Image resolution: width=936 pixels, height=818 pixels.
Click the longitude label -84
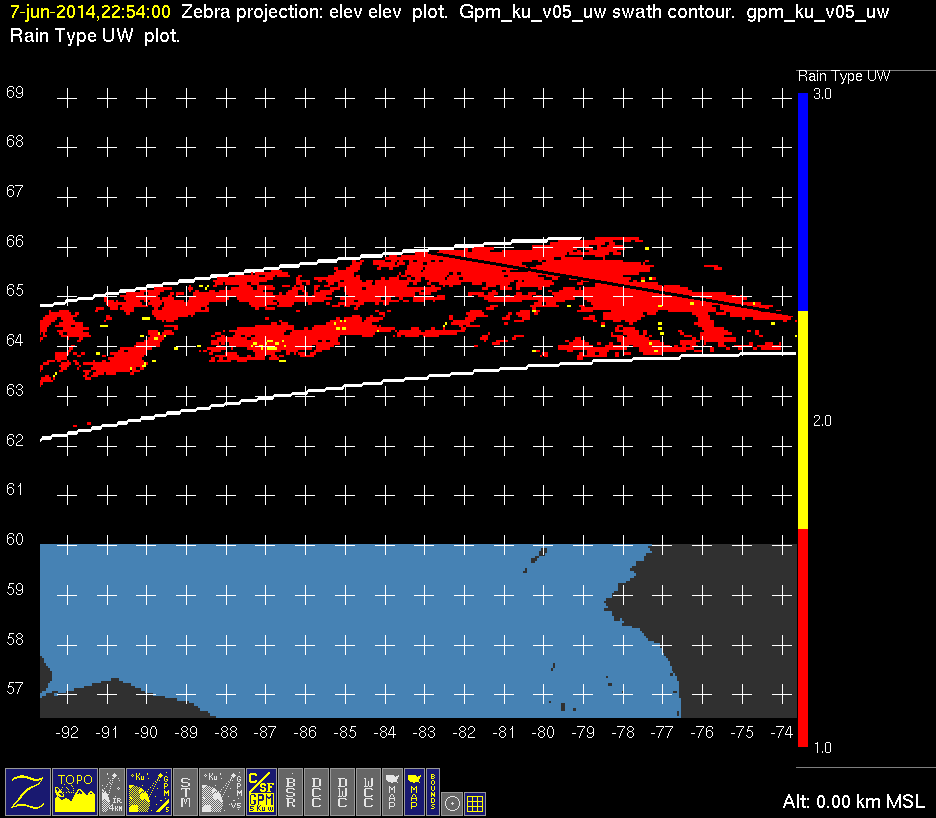[384, 733]
